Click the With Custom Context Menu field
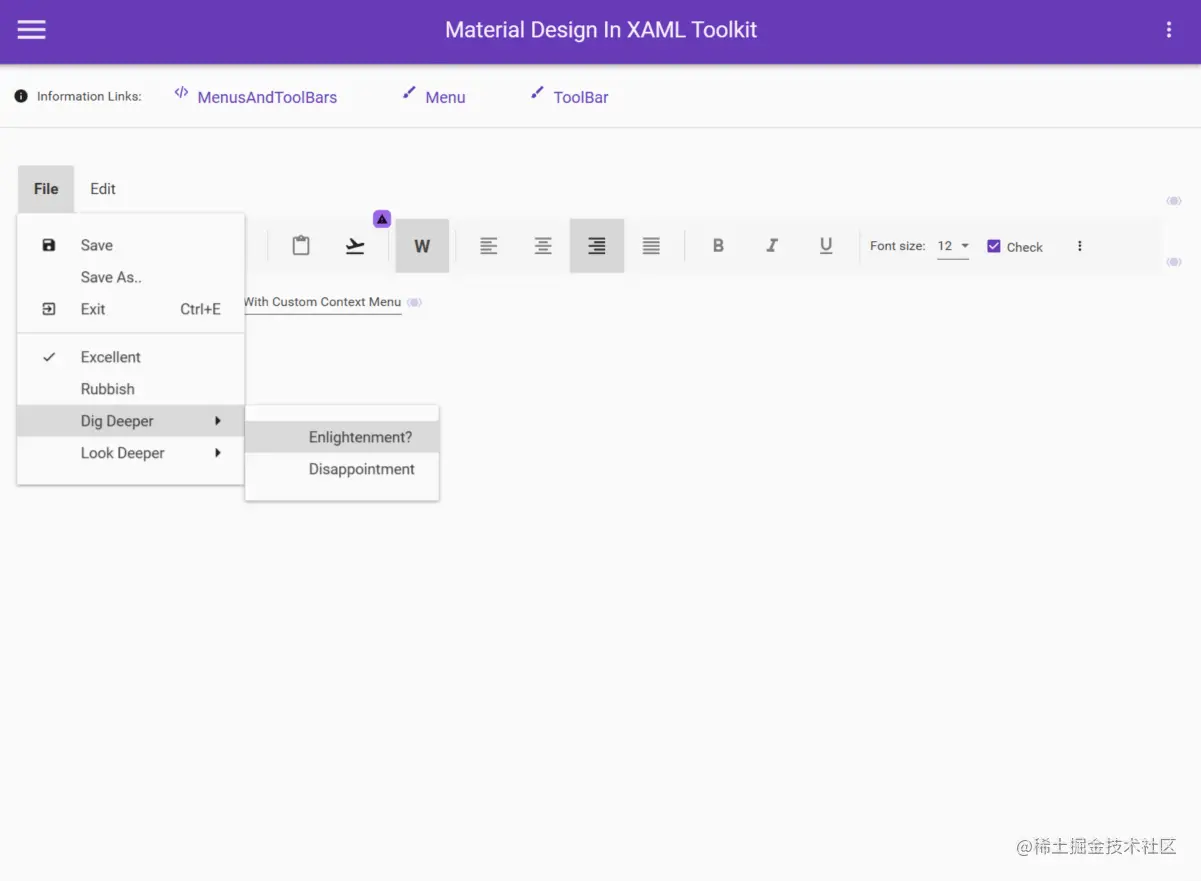 322,302
